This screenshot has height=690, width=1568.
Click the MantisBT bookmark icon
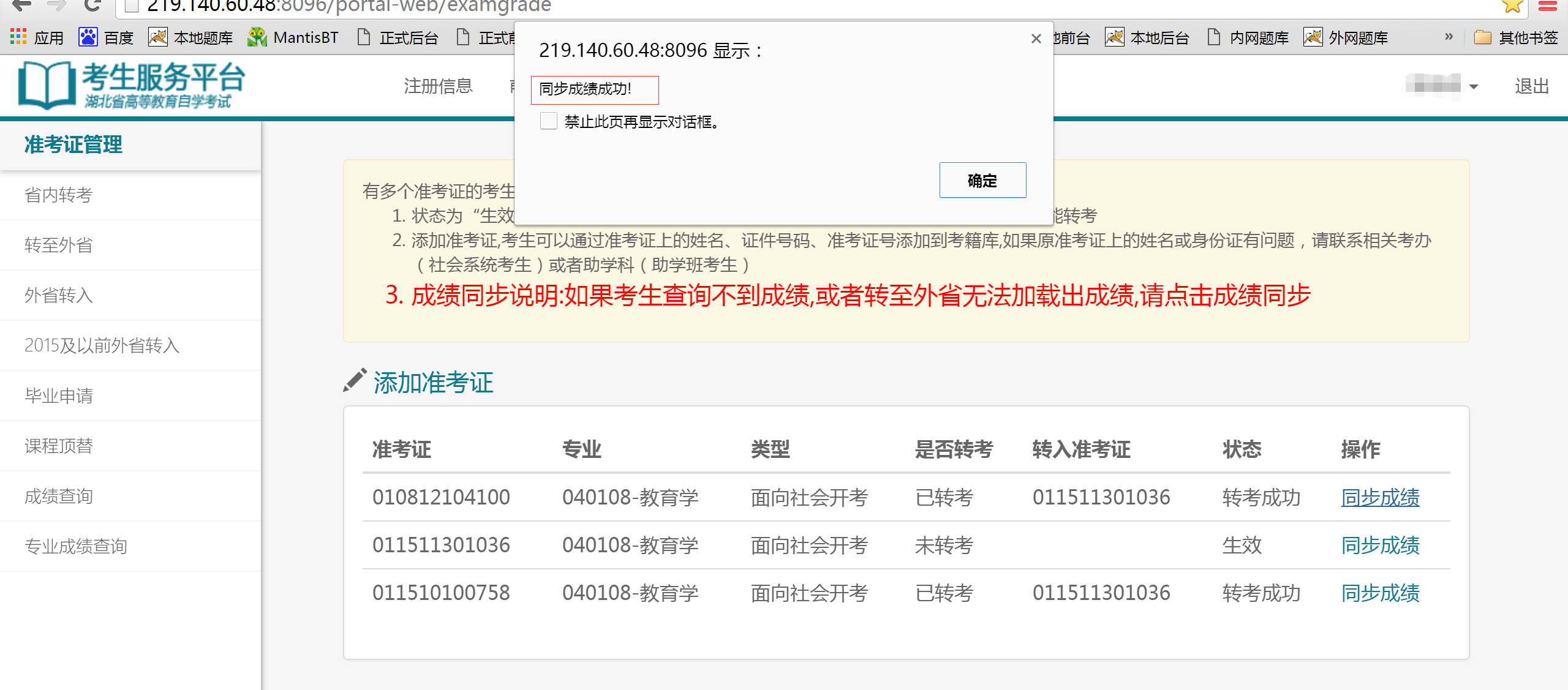[x=257, y=37]
